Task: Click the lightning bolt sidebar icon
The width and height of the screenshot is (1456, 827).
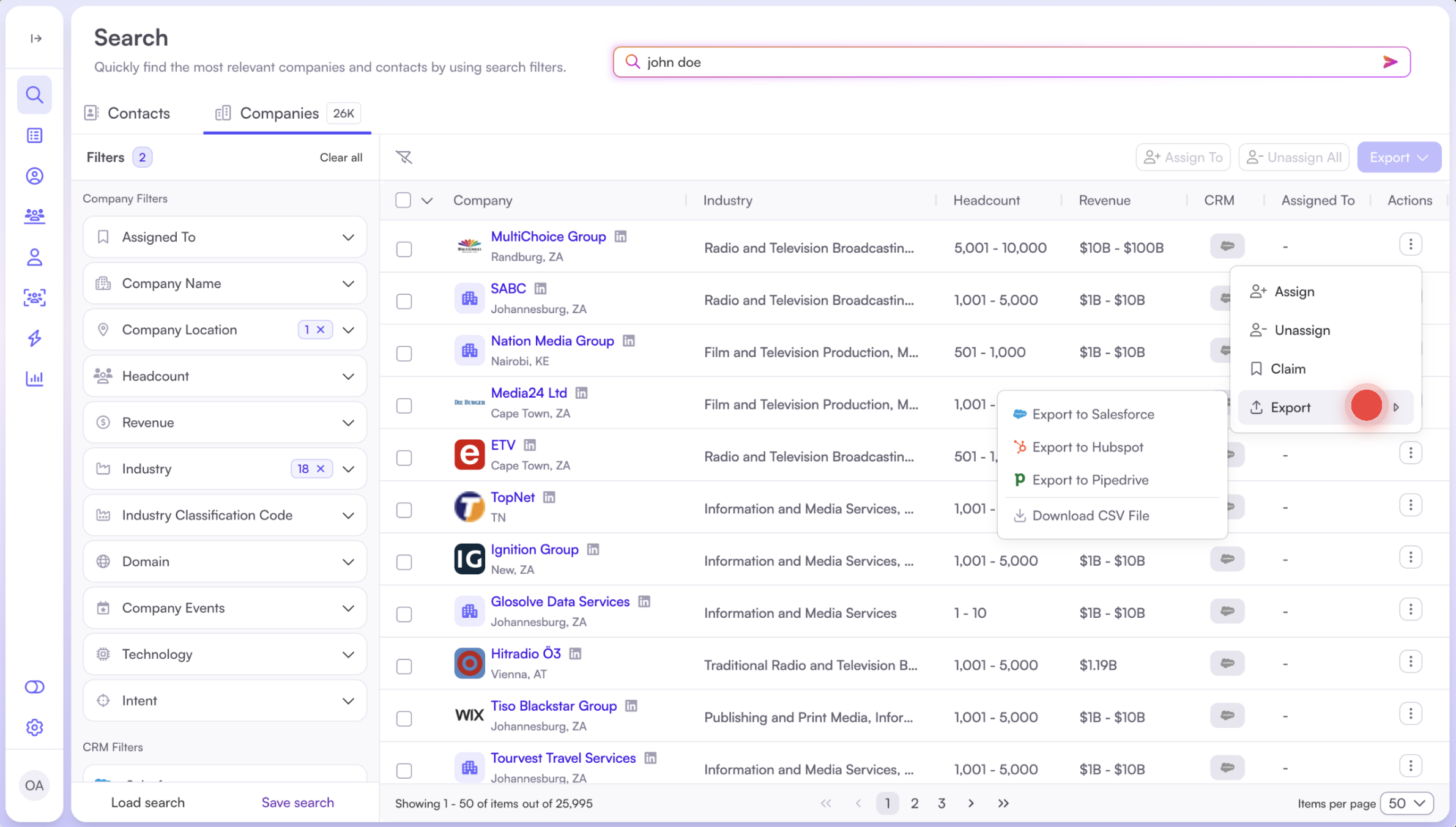Action: click(35, 338)
